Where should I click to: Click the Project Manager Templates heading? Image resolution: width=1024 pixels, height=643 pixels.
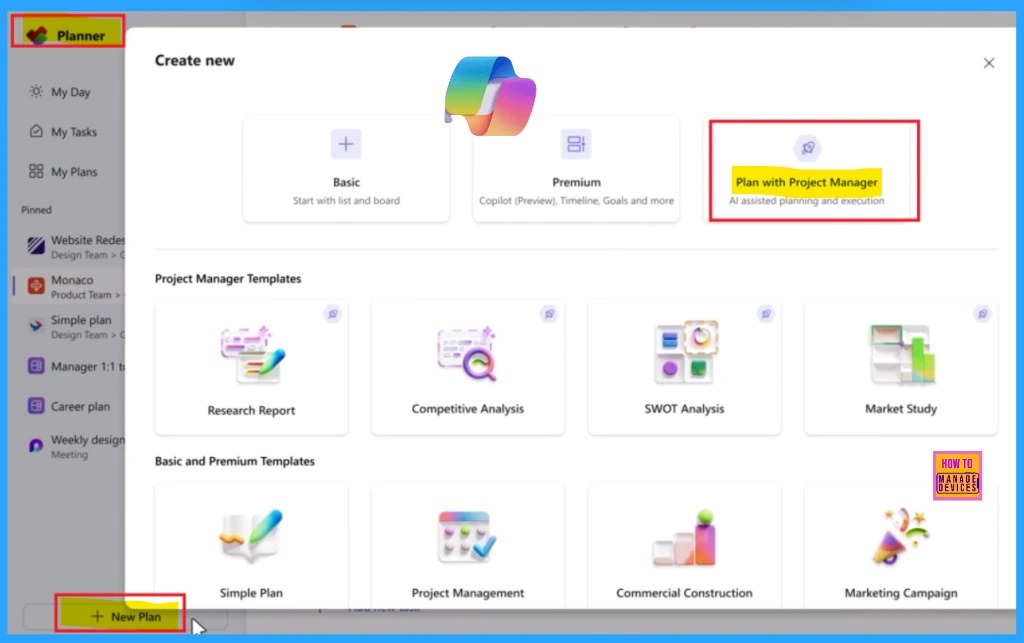tap(228, 279)
